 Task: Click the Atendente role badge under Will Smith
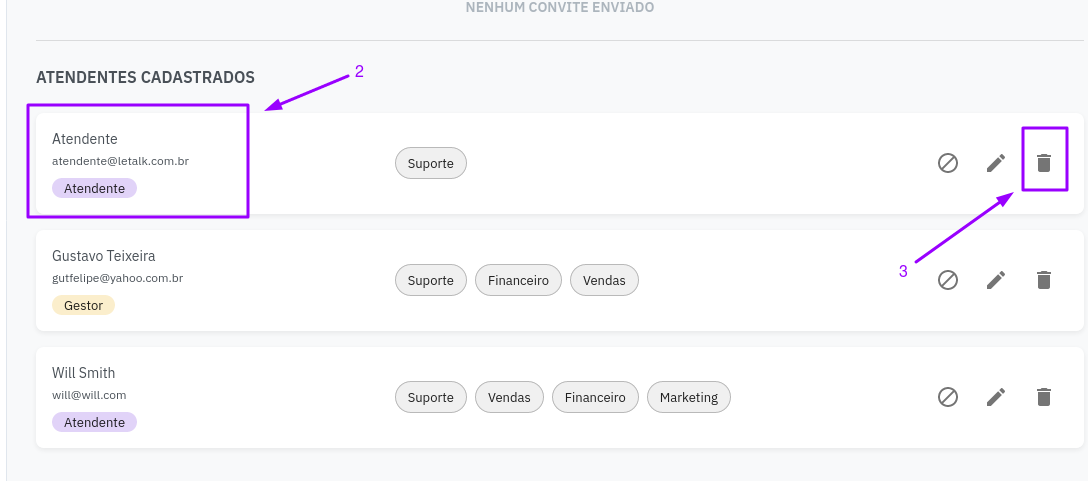94,422
